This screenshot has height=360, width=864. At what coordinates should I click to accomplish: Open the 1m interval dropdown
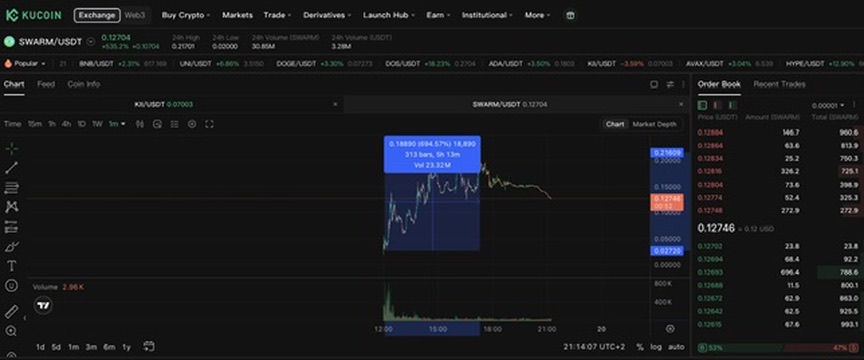click(x=117, y=124)
